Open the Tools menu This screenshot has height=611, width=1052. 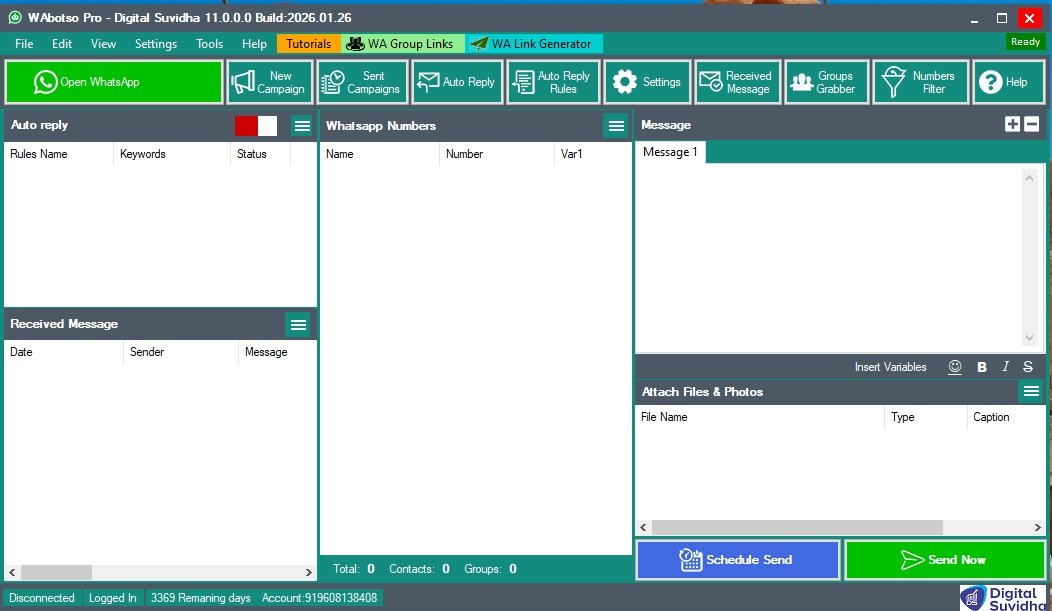coord(209,43)
